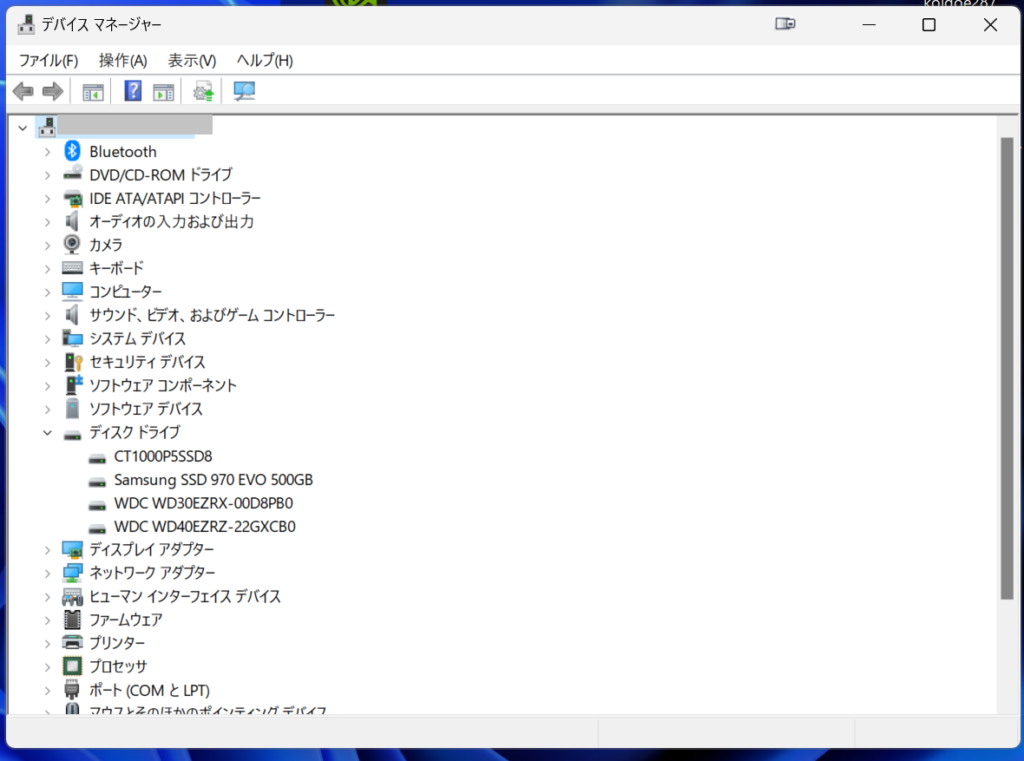This screenshot has height=761, width=1024.
Task: Select WDC WD30EZRX-00D8PB0 drive
Action: [204, 504]
